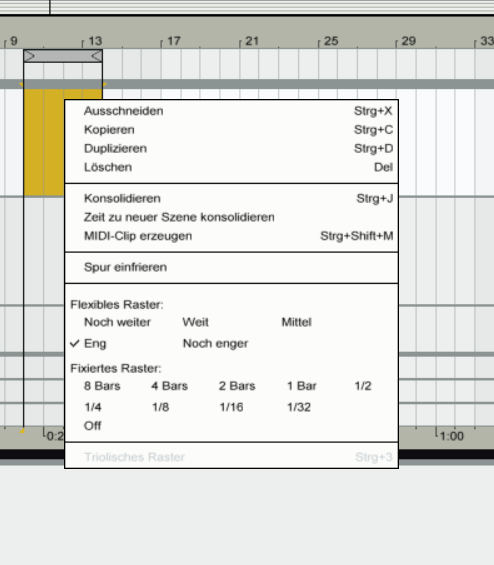Choose the Mittel flexible grid option

(x=296, y=322)
